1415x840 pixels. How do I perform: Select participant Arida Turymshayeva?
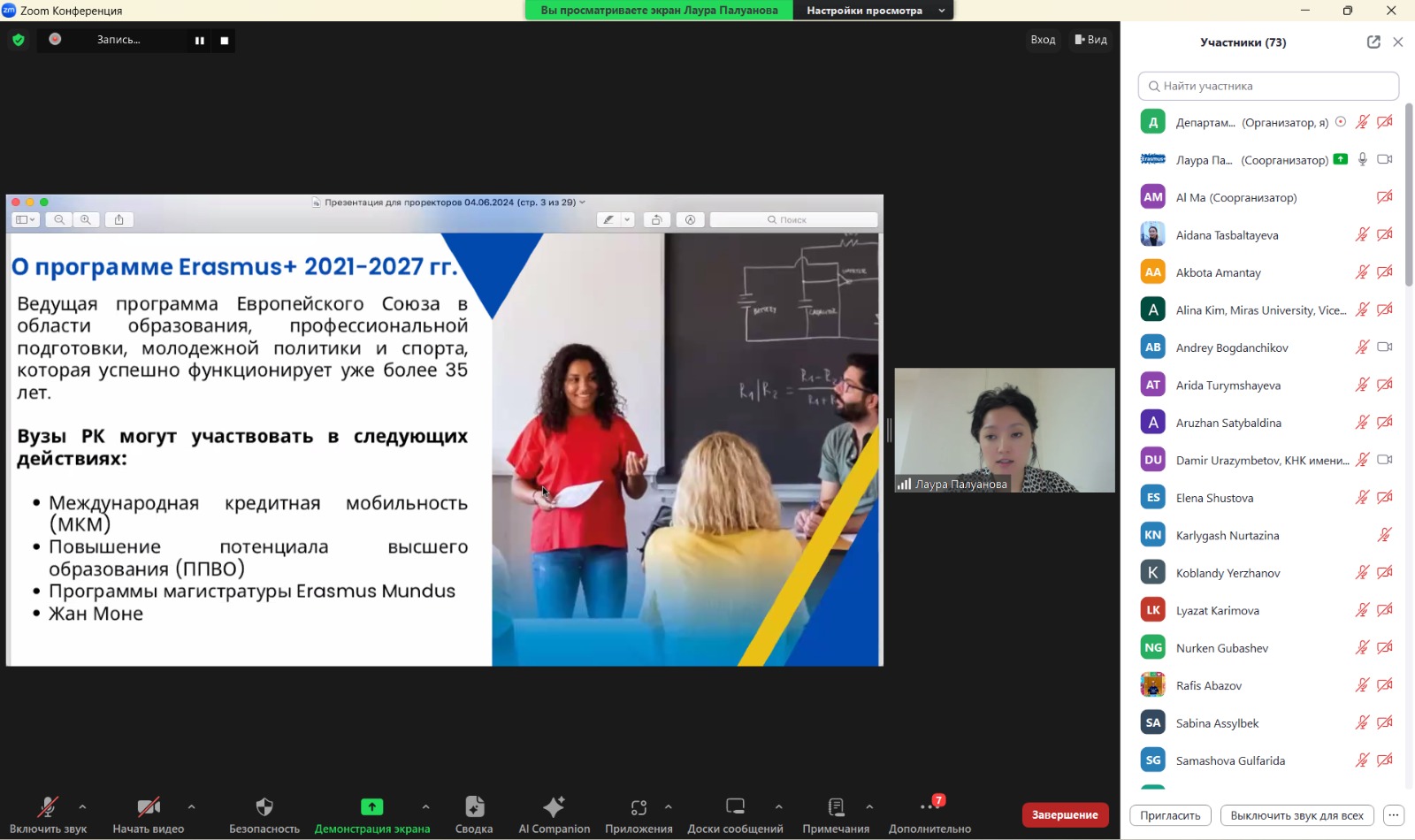1266,385
